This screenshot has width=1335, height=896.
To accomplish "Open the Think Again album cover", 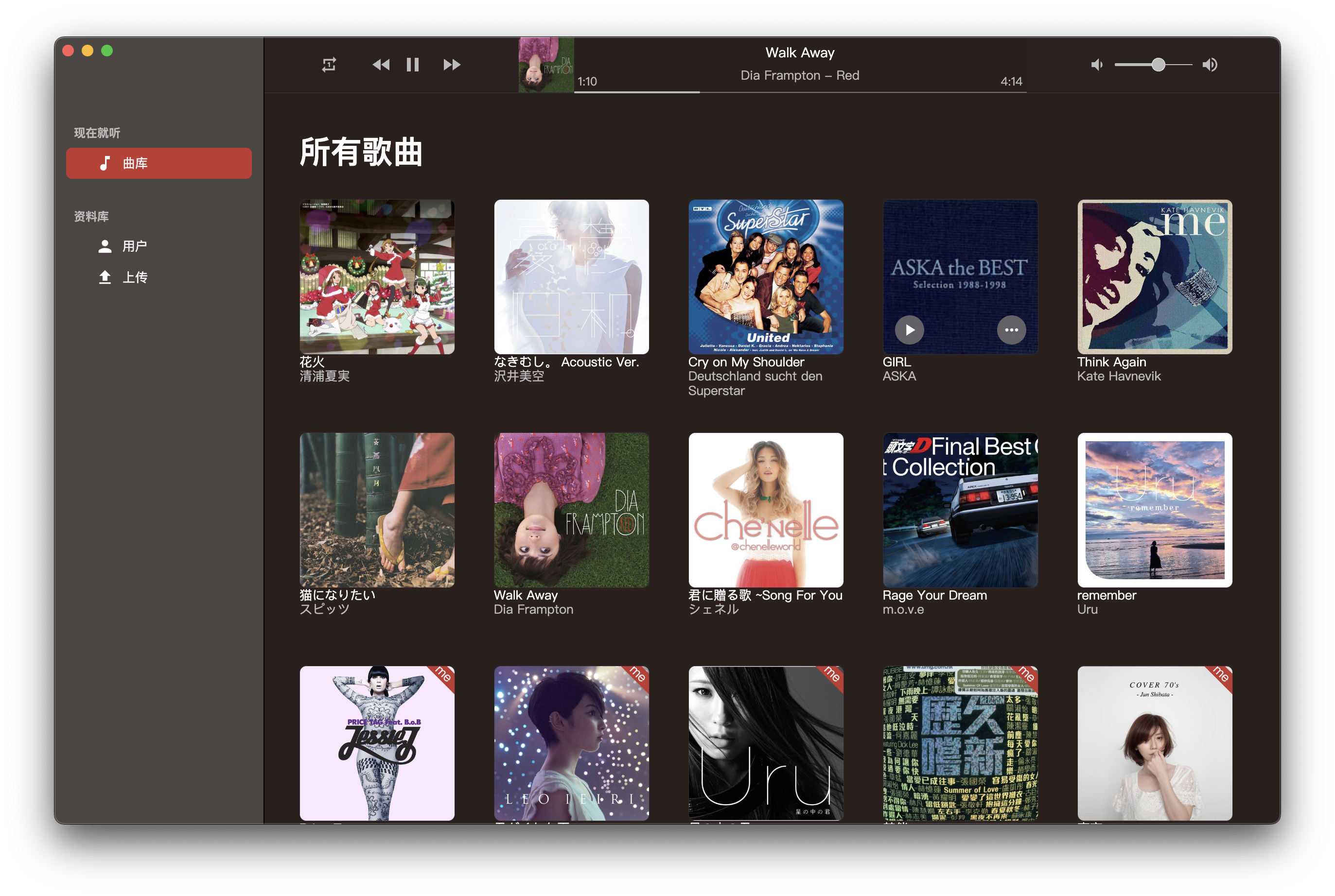I will pos(1154,276).
